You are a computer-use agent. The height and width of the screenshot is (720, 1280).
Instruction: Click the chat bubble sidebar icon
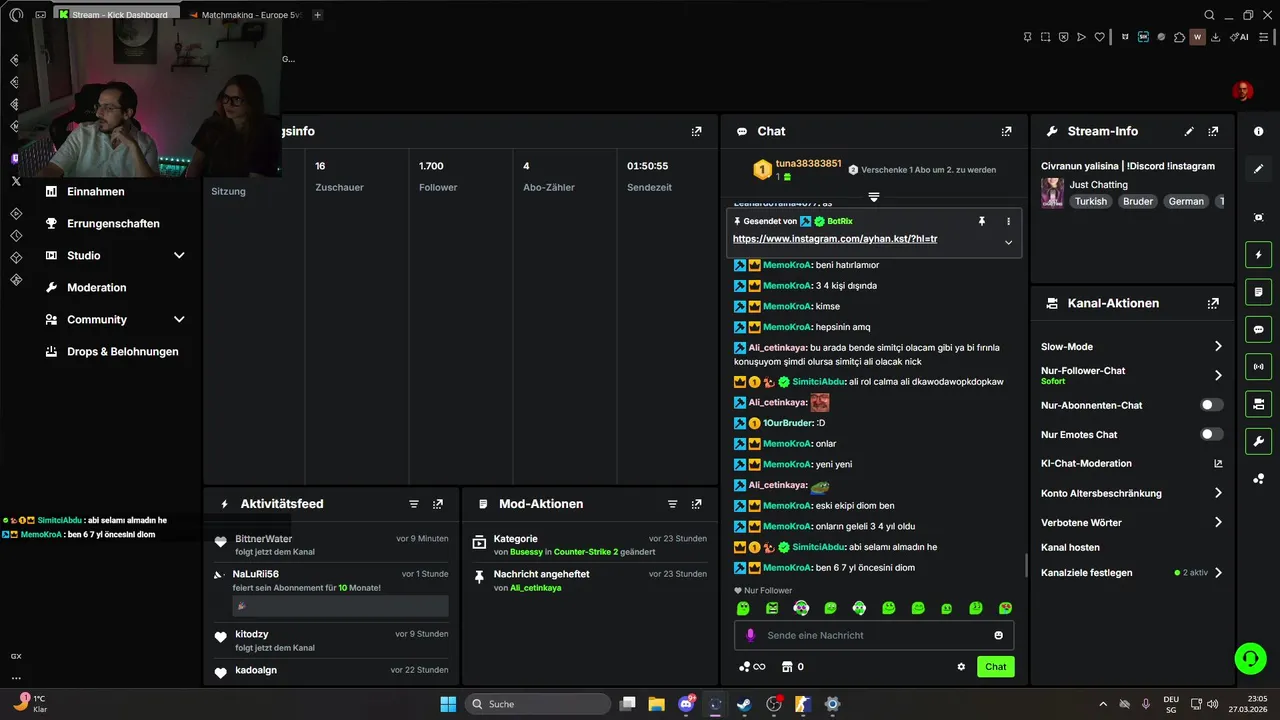pyautogui.click(x=1258, y=329)
